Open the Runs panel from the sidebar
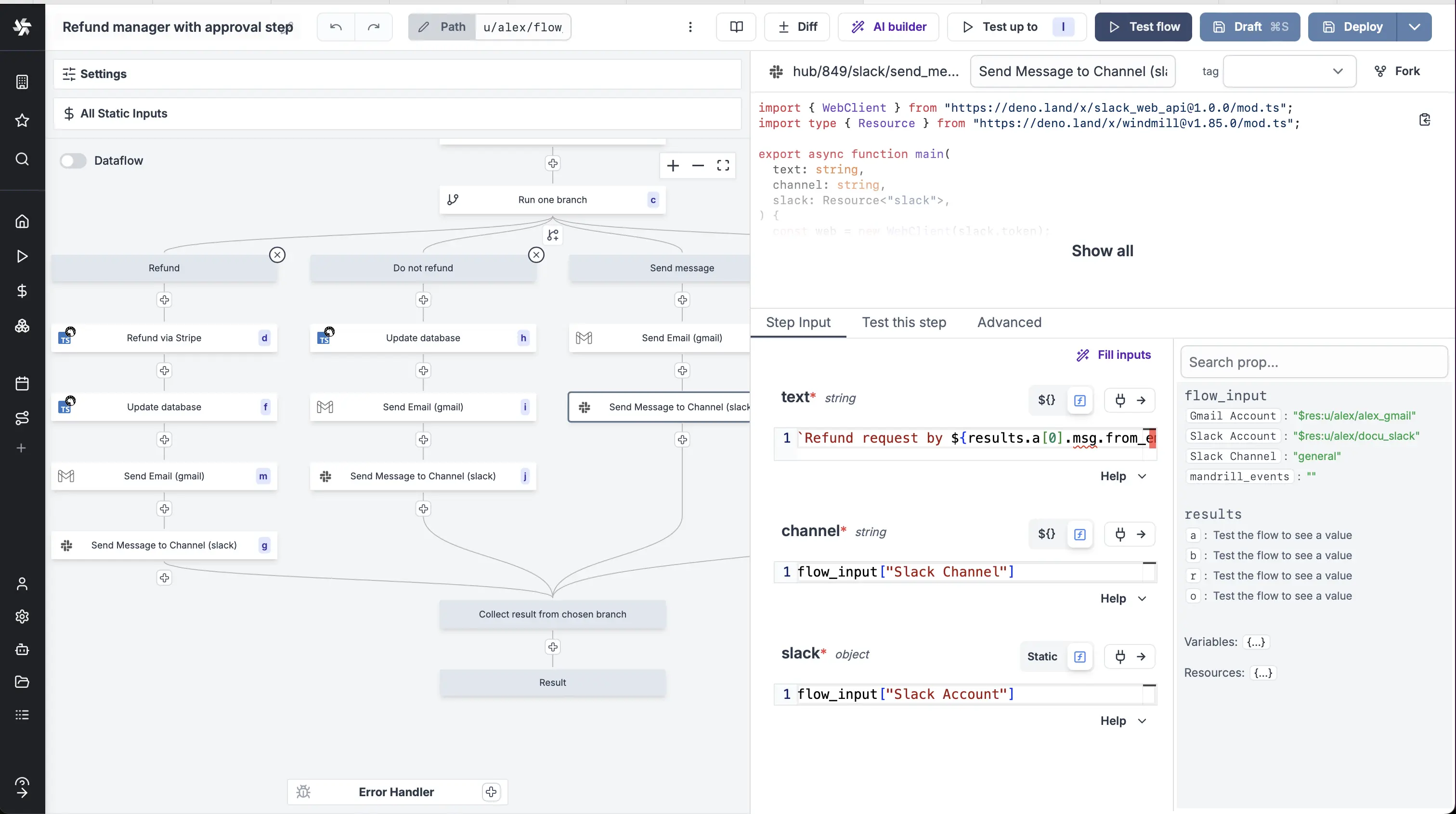Screen dimensions: 1456x814 pos(23,256)
